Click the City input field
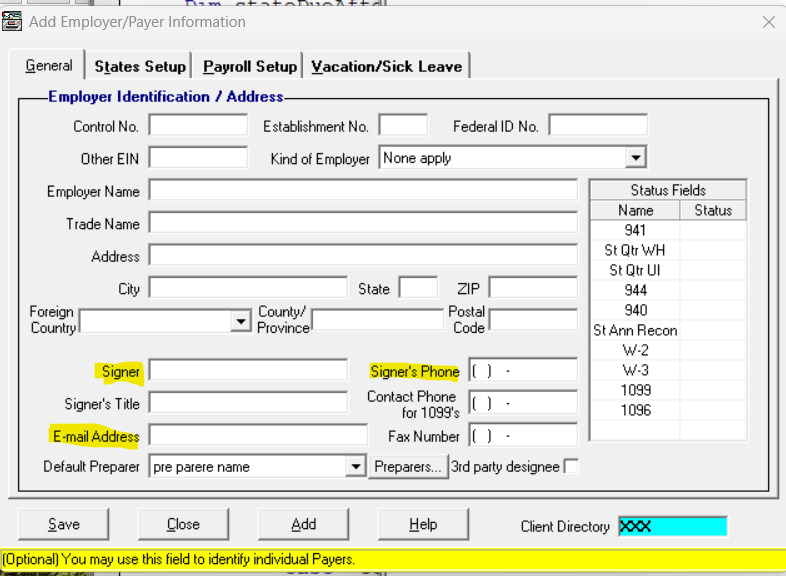786x576 pixels. click(x=248, y=288)
